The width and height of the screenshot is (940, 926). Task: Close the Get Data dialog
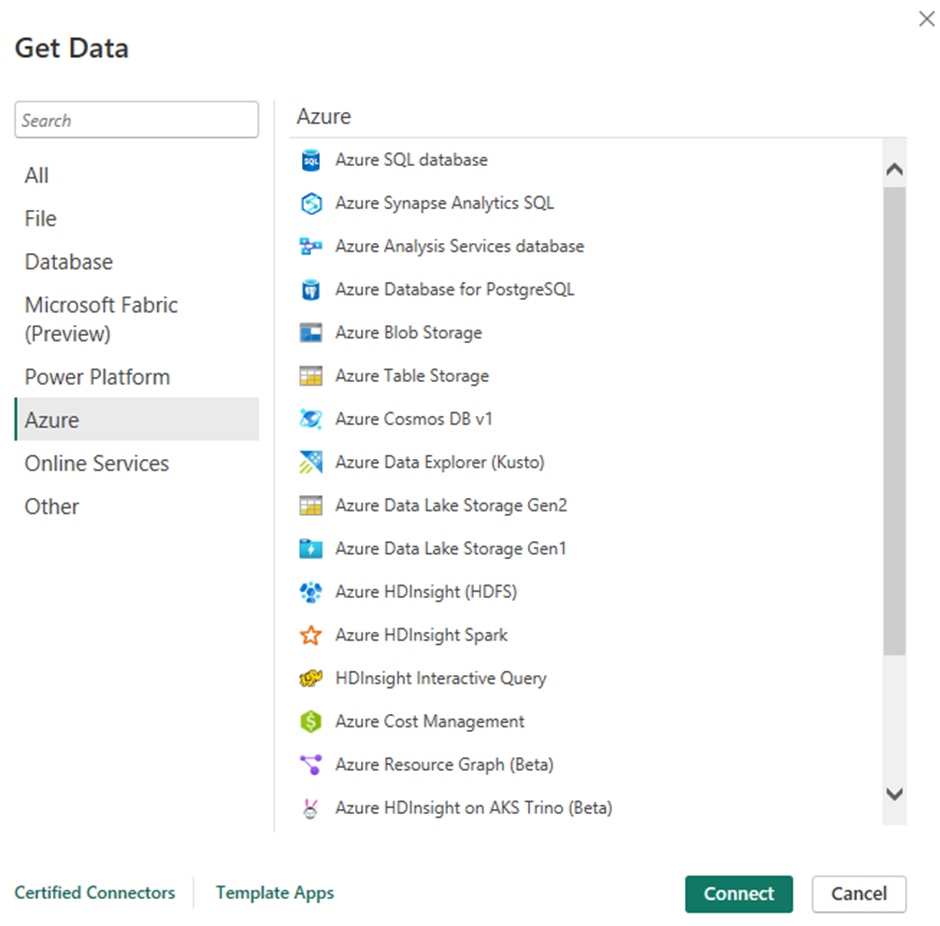click(x=926, y=19)
